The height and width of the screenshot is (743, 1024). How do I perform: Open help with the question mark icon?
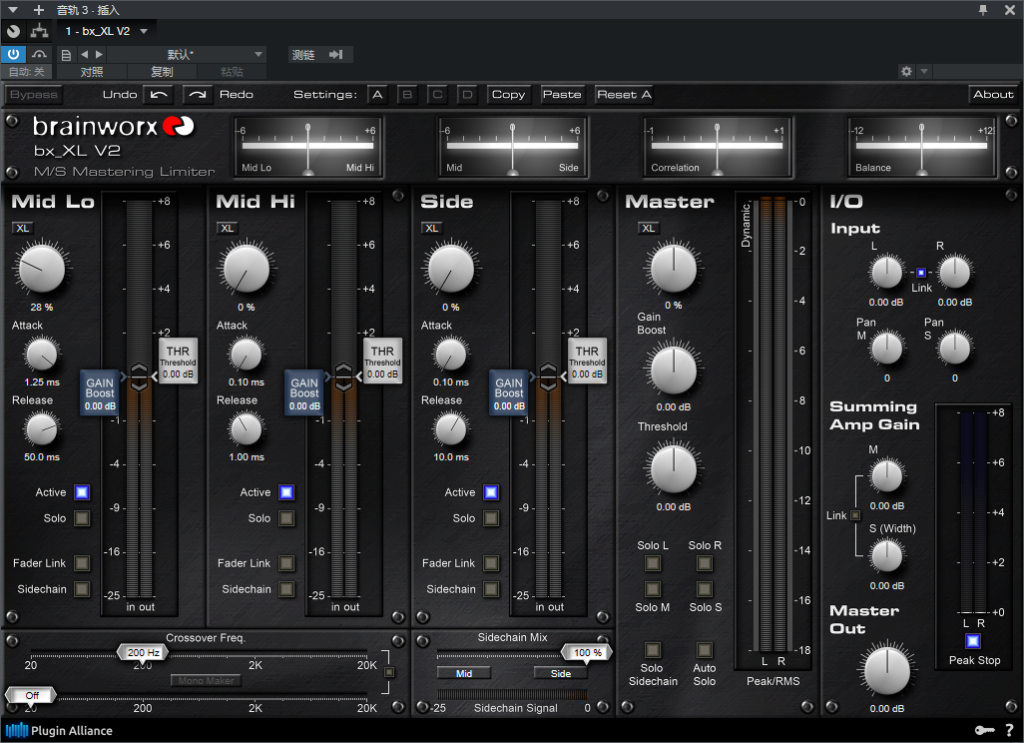pyautogui.click(x=1009, y=730)
